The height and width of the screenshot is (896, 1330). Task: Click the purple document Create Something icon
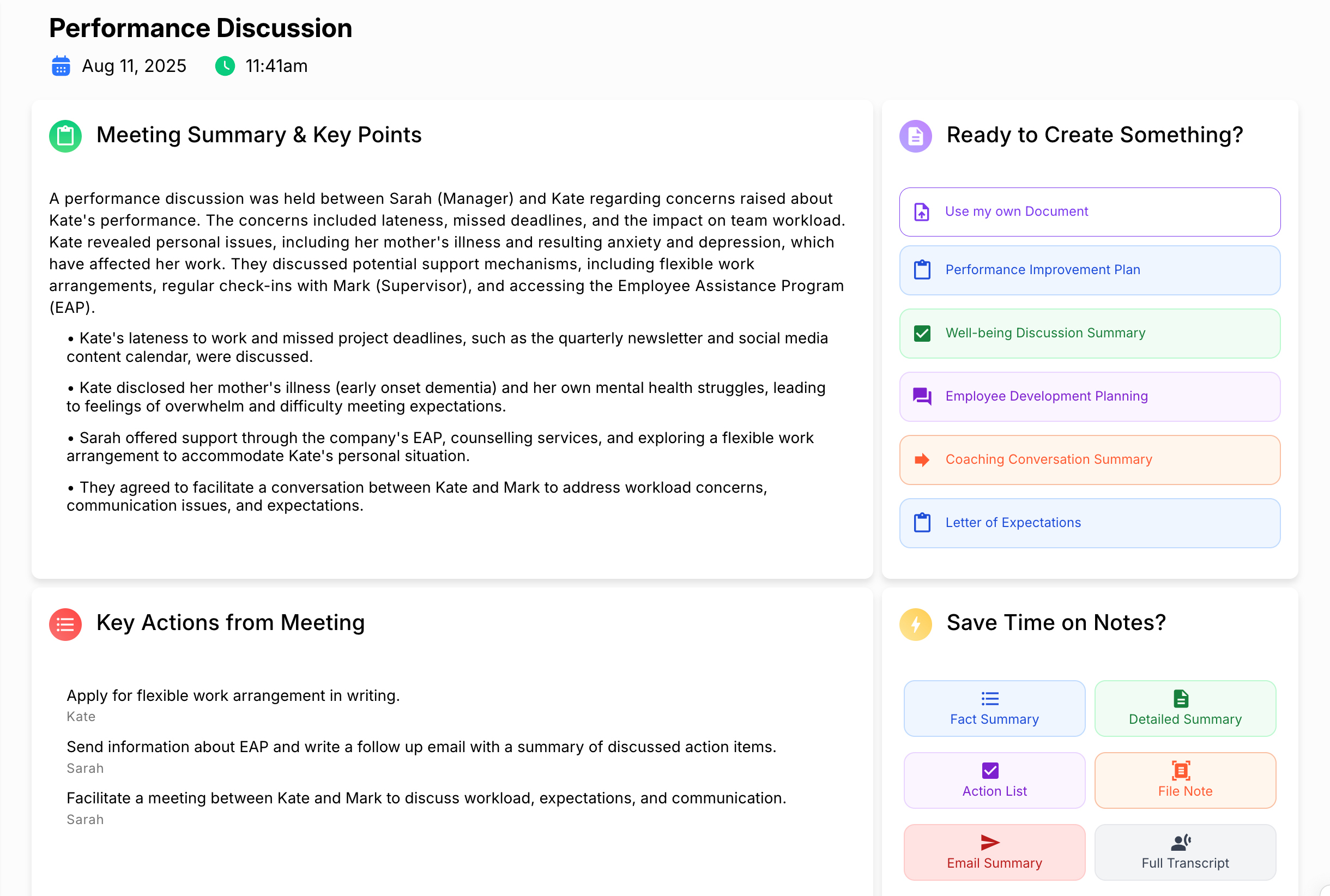(x=915, y=136)
